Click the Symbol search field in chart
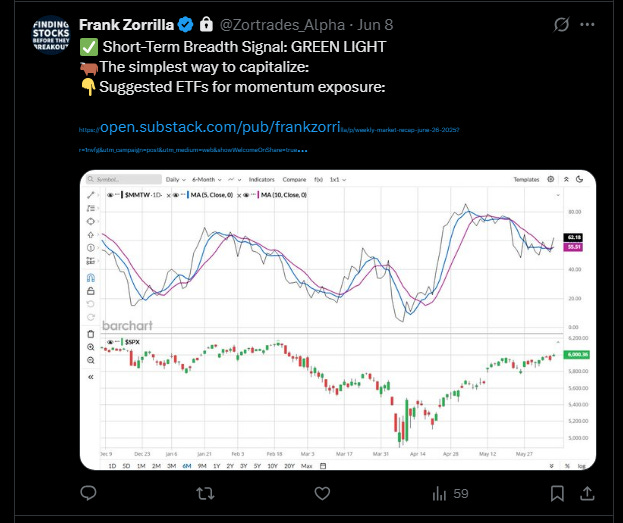623x523 pixels. 124,180
